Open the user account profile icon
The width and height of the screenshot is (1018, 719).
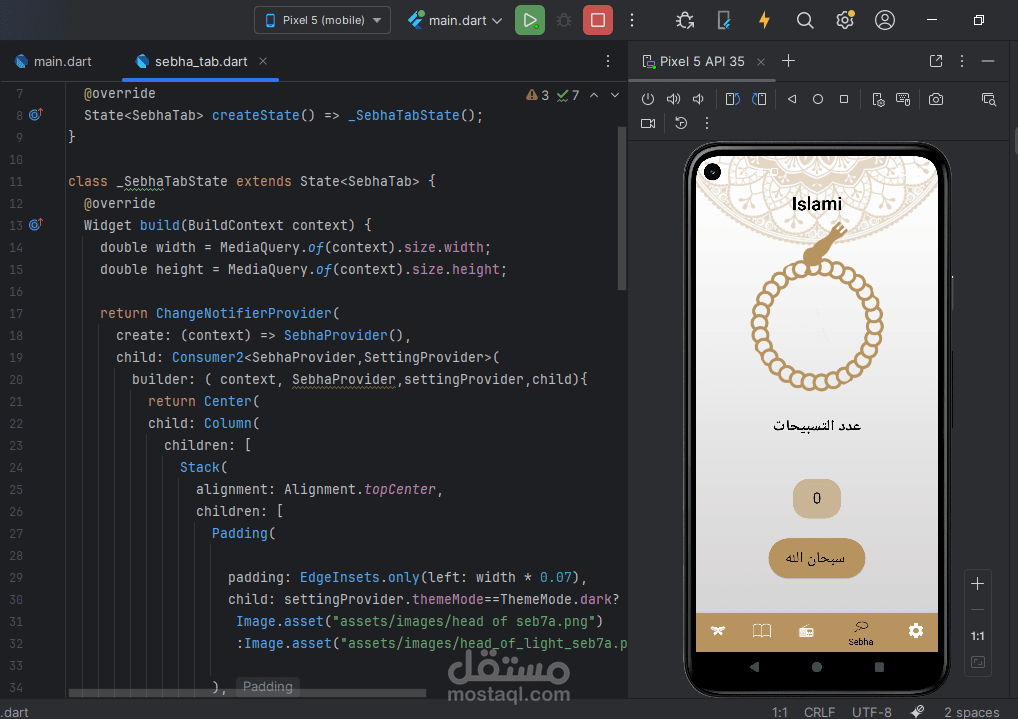[x=885, y=20]
